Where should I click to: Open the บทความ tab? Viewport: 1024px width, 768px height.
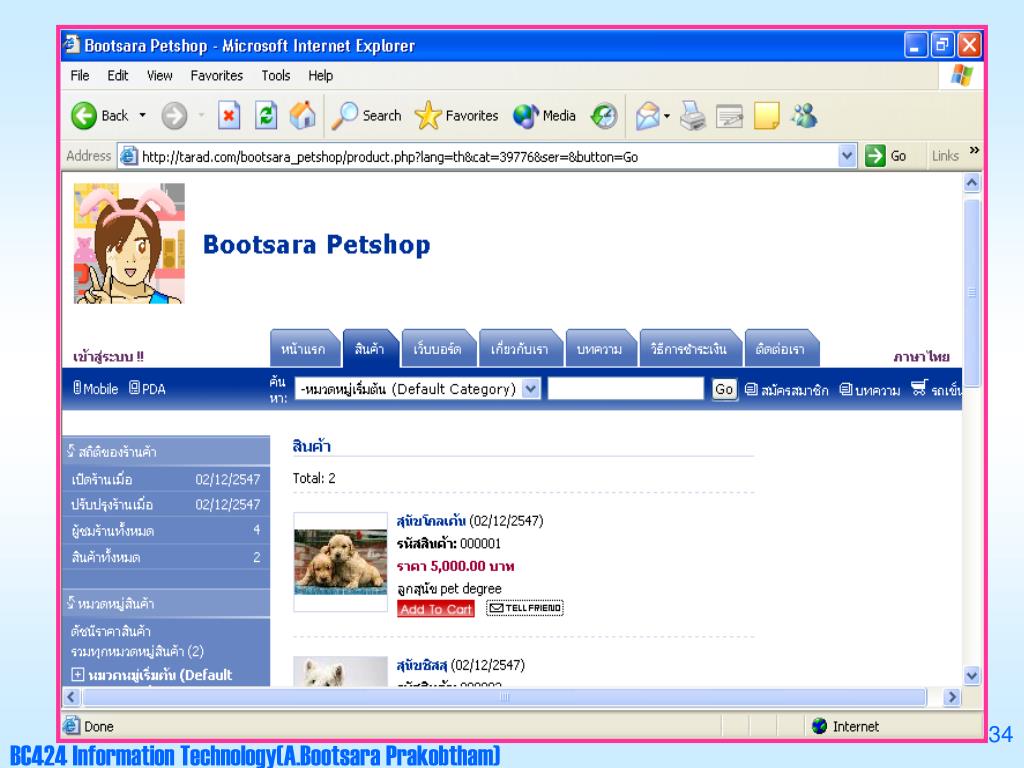pyautogui.click(x=600, y=348)
